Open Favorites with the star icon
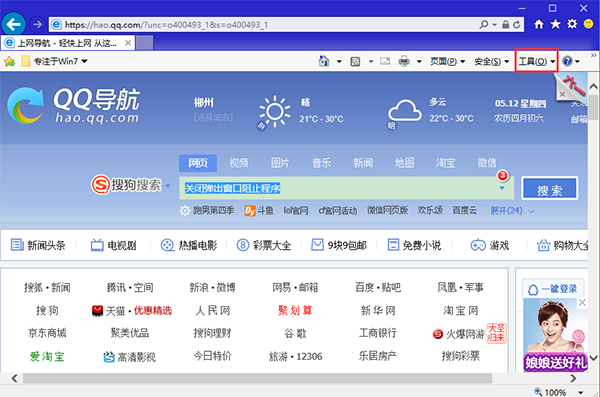 click(555, 25)
